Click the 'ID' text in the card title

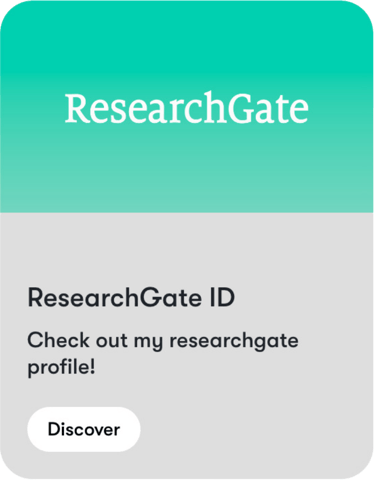(222, 297)
